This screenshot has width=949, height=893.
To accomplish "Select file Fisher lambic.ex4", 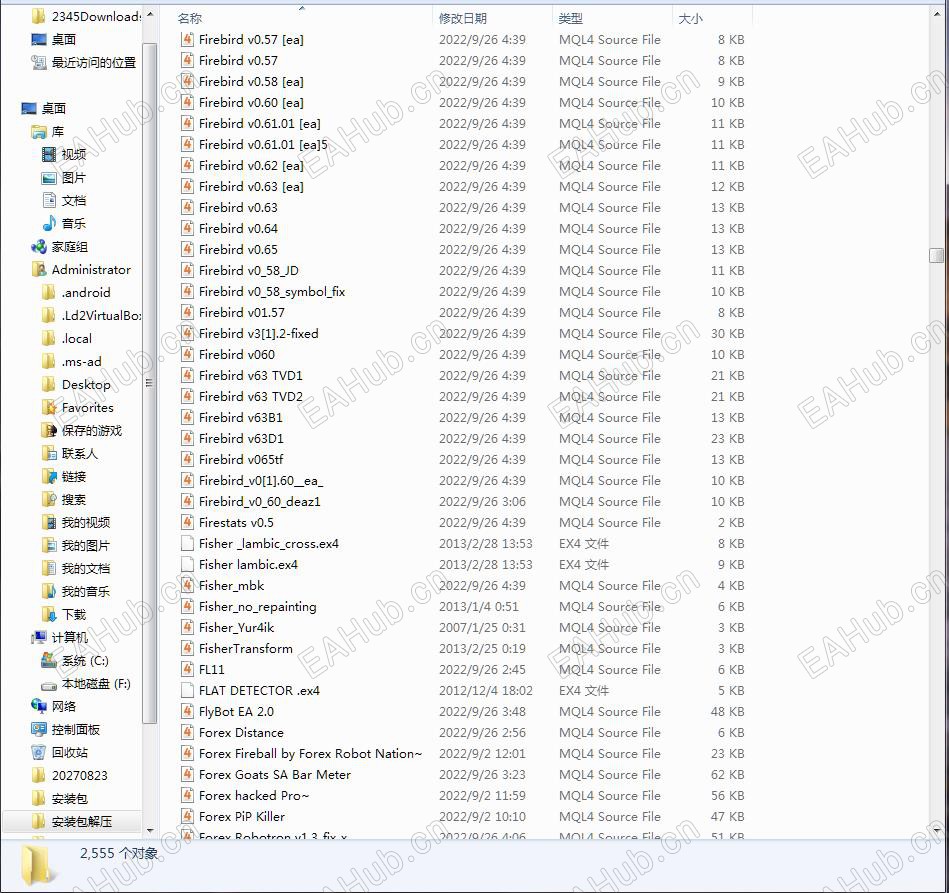I will pyautogui.click(x=248, y=565).
